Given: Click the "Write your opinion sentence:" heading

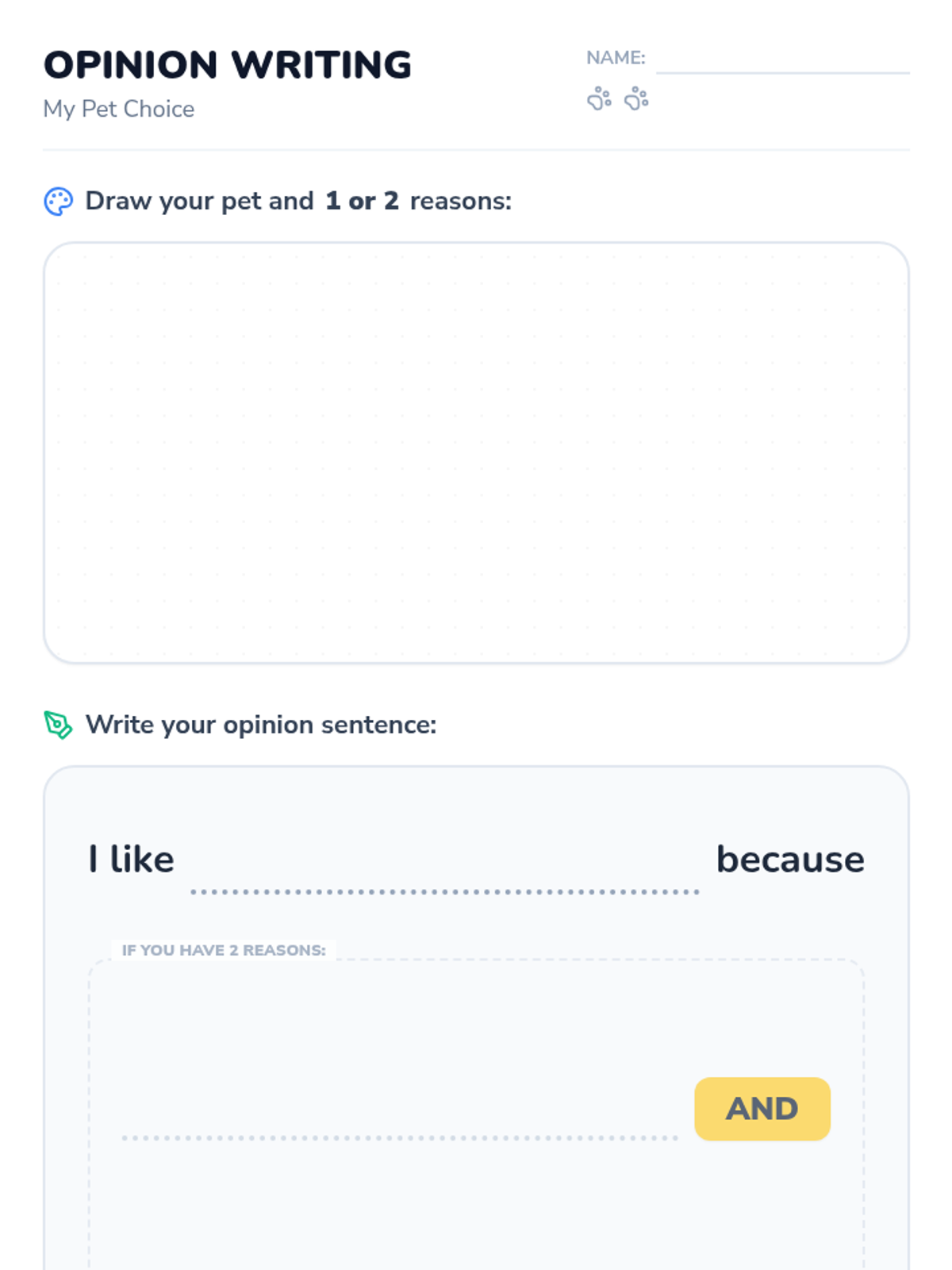Looking at the screenshot, I should pyautogui.click(x=261, y=725).
